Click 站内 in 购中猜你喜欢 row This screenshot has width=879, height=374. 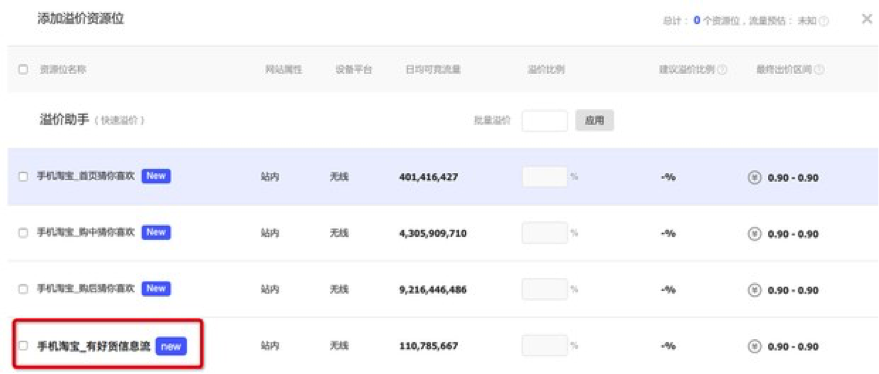click(x=270, y=233)
